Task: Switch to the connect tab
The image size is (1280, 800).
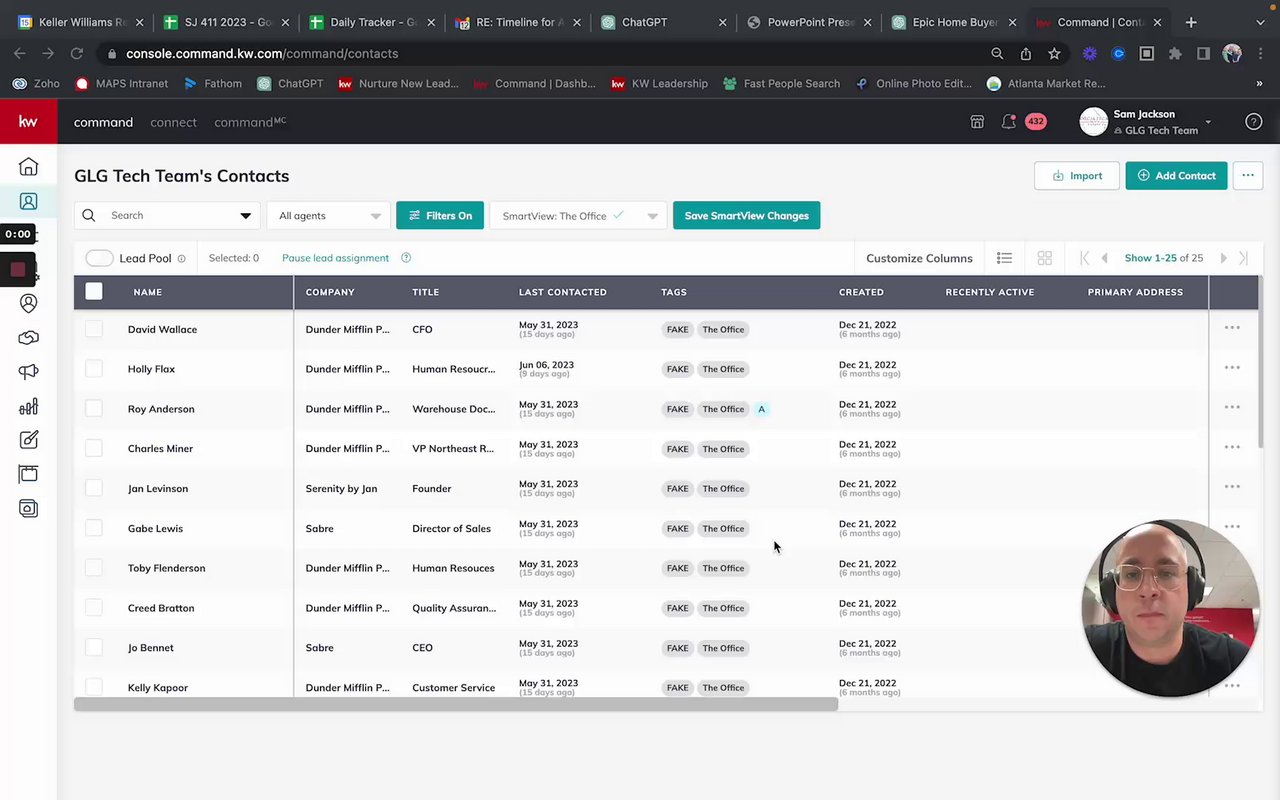Action: click(173, 122)
